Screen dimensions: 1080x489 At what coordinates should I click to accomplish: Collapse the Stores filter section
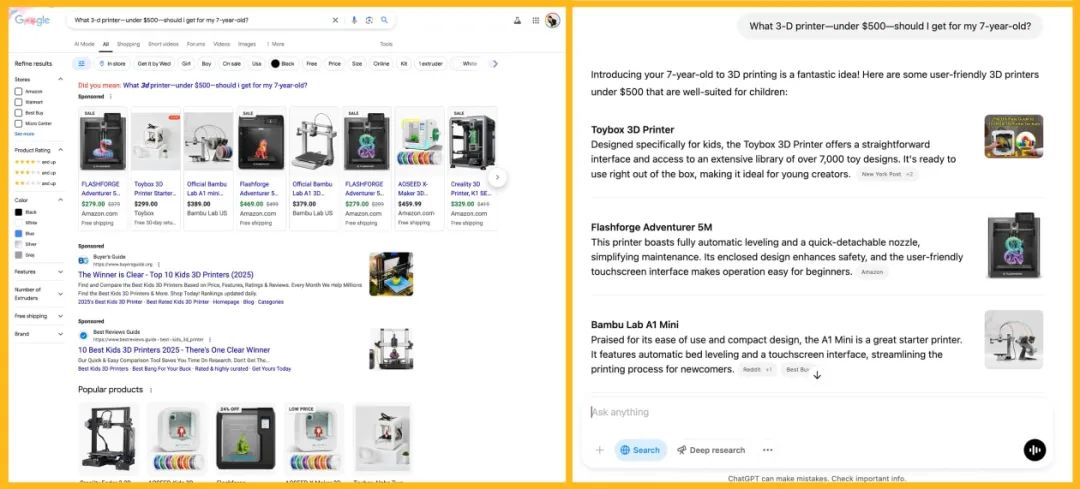(x=60, y=79)
